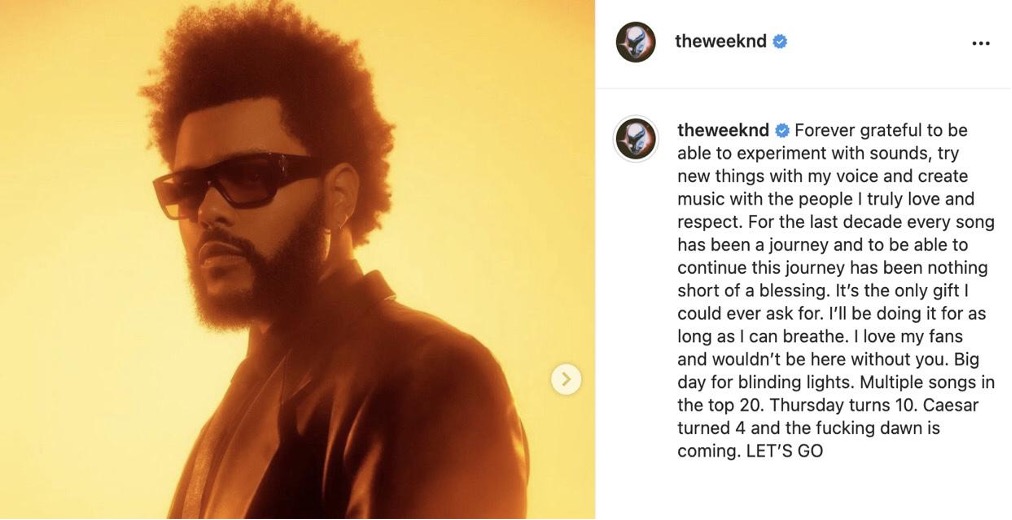
Task: Click 'For the last decade every song'
Action: click(870, 223)
